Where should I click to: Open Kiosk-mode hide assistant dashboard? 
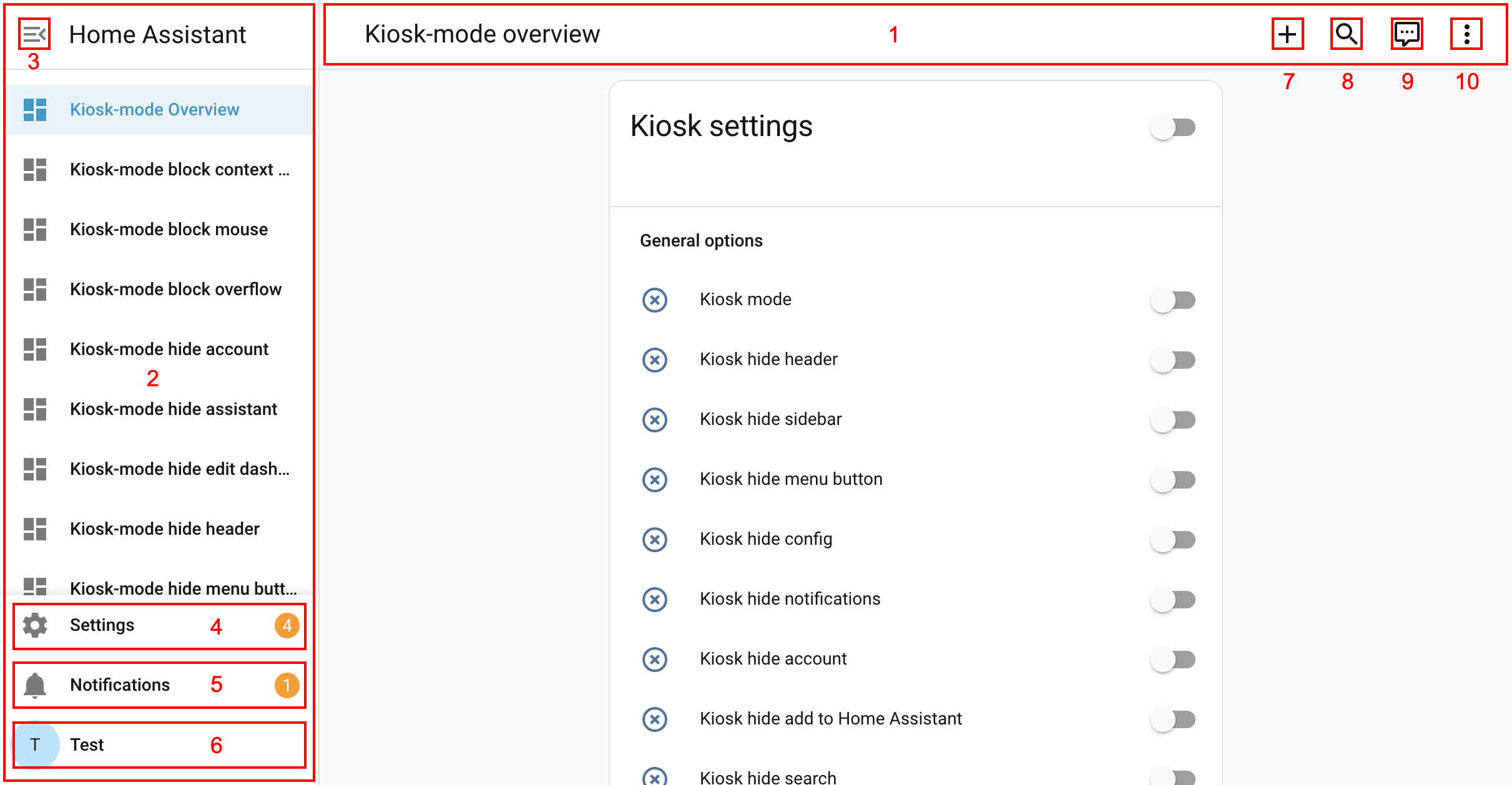173,409
